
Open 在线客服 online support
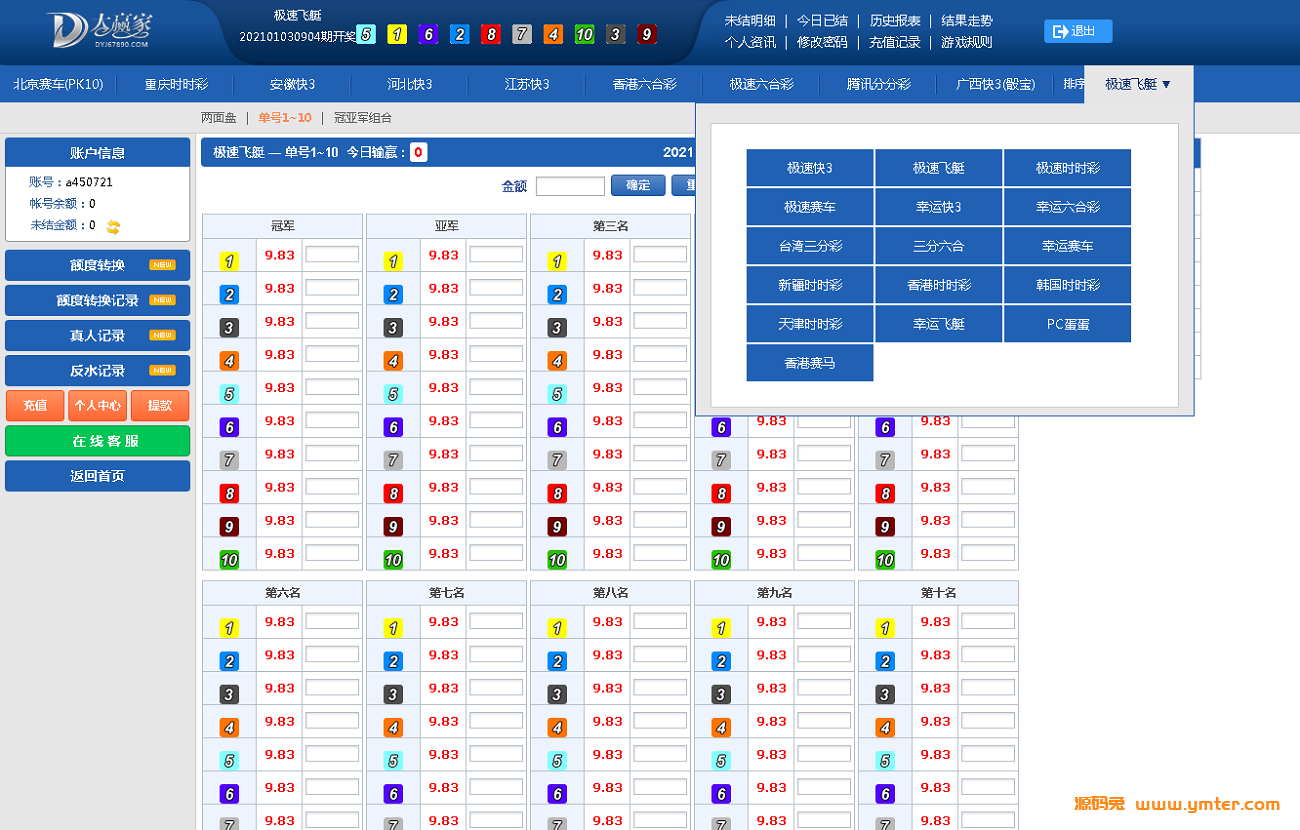click(x=97, y=441)
